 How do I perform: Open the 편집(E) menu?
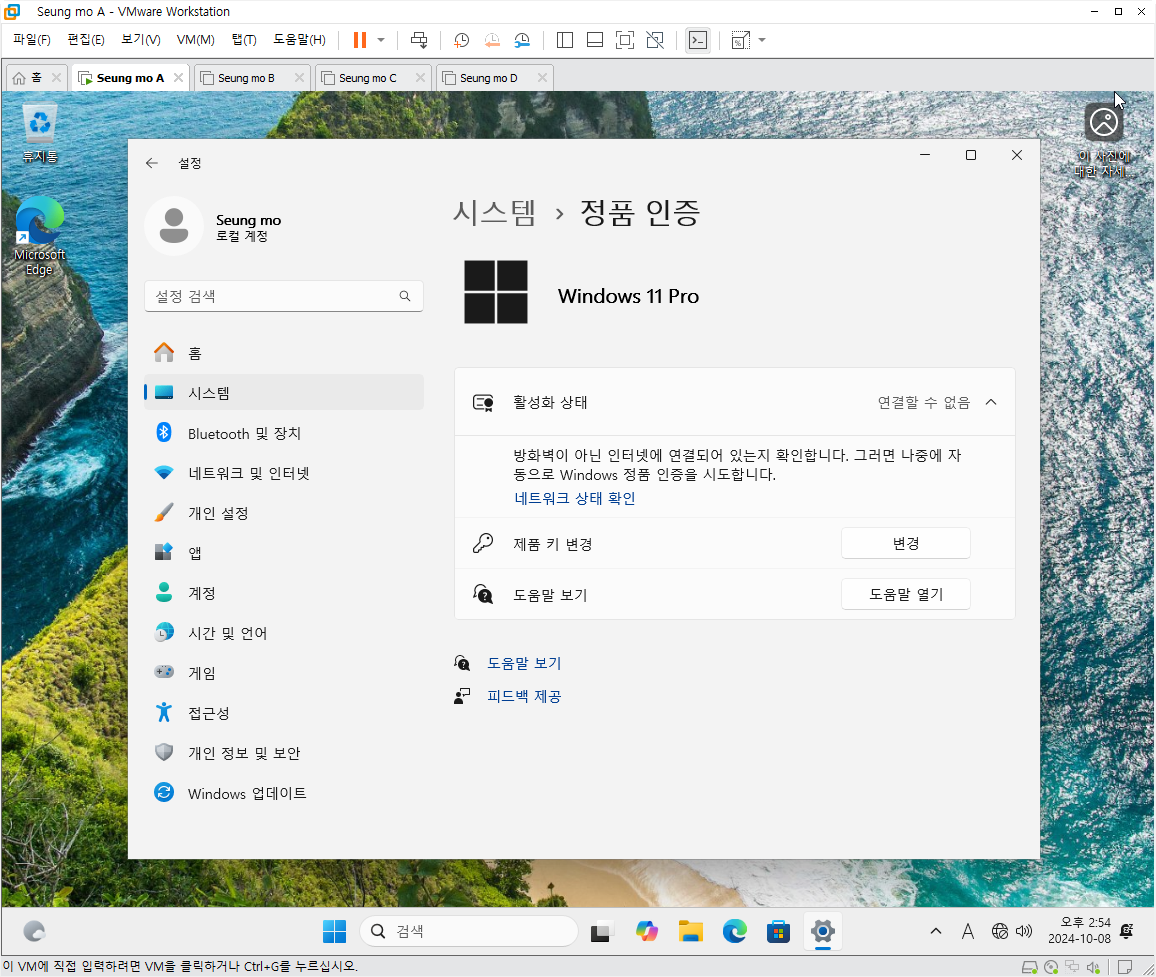(86, 40)
